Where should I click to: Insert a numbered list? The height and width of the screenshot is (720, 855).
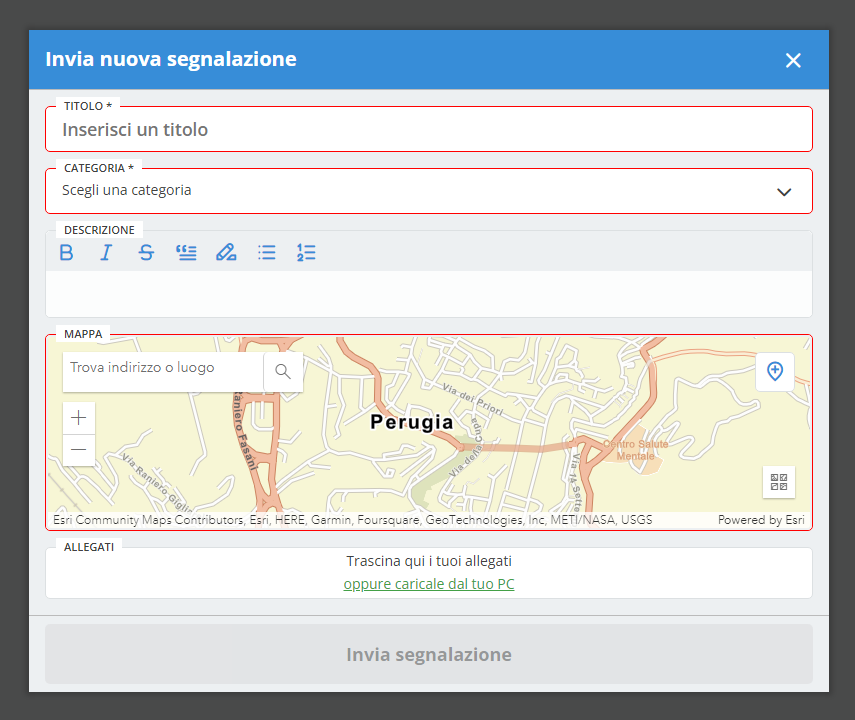pos(306,252)
